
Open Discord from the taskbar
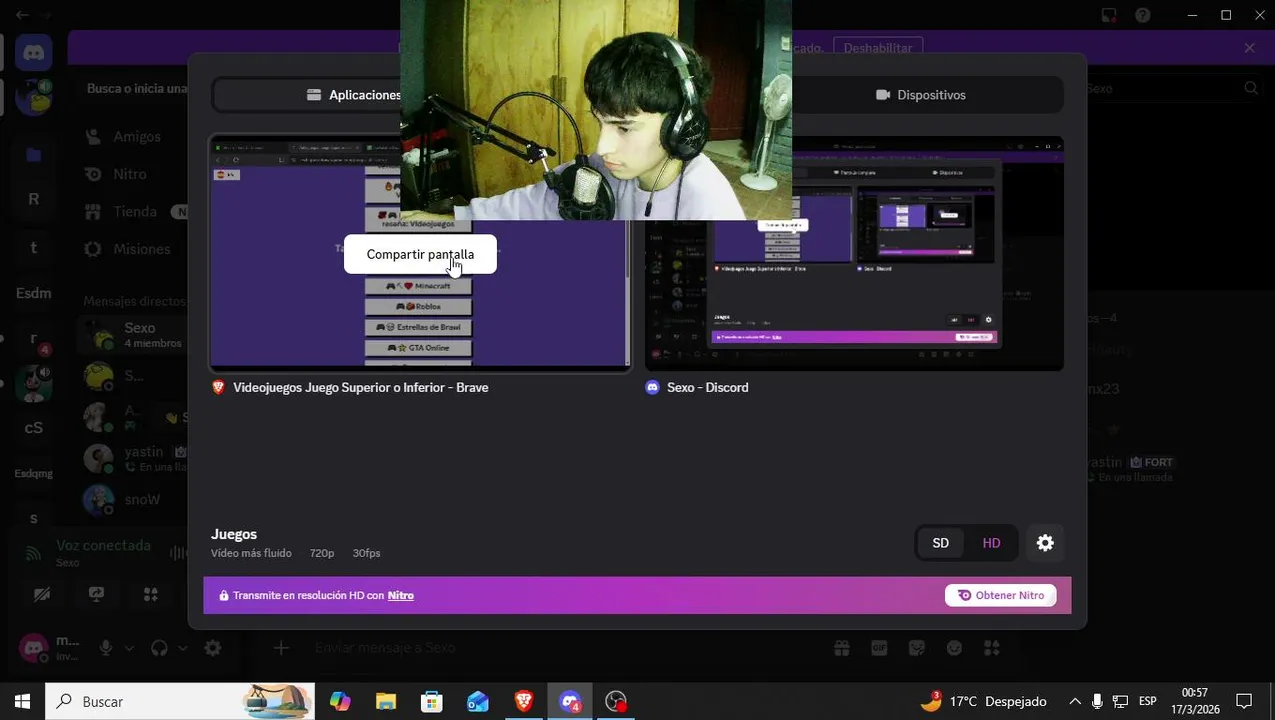(570, 702)
